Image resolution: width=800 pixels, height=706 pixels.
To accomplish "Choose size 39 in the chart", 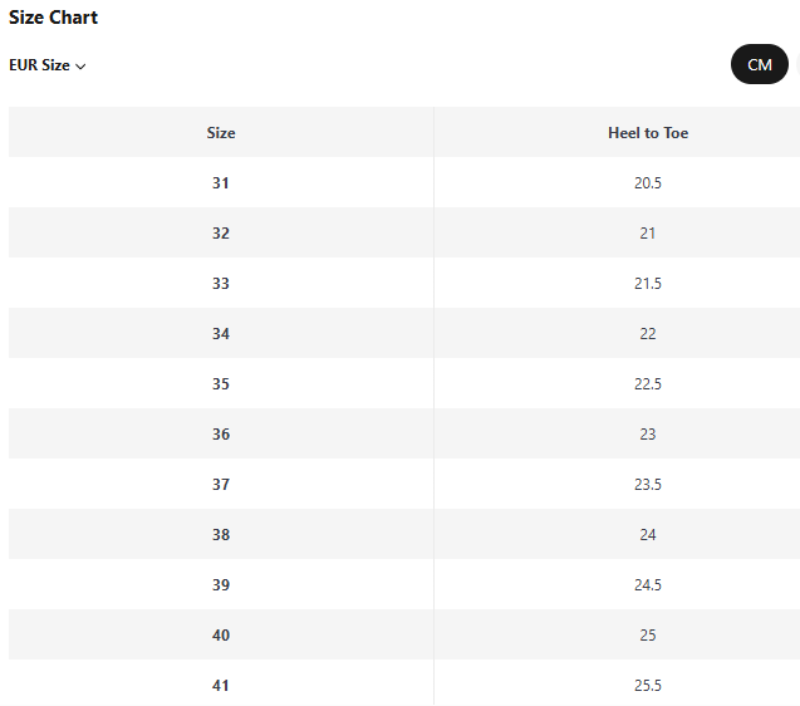I will tap(221, 585).
